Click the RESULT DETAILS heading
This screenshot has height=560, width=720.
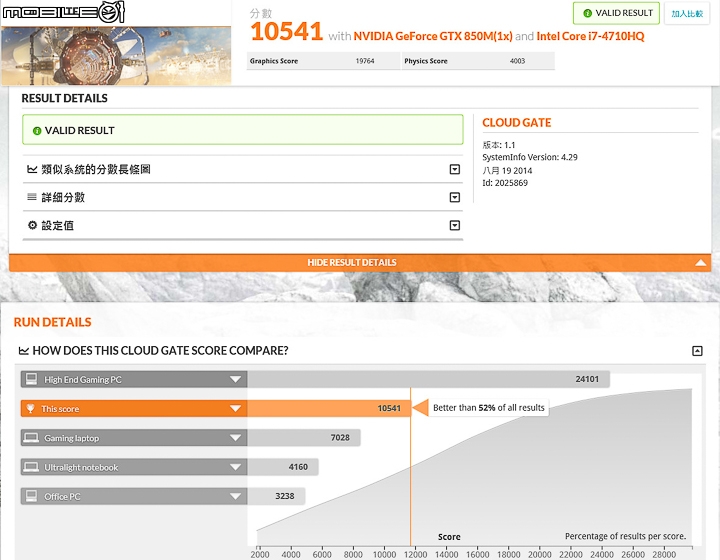click(64, 98)
